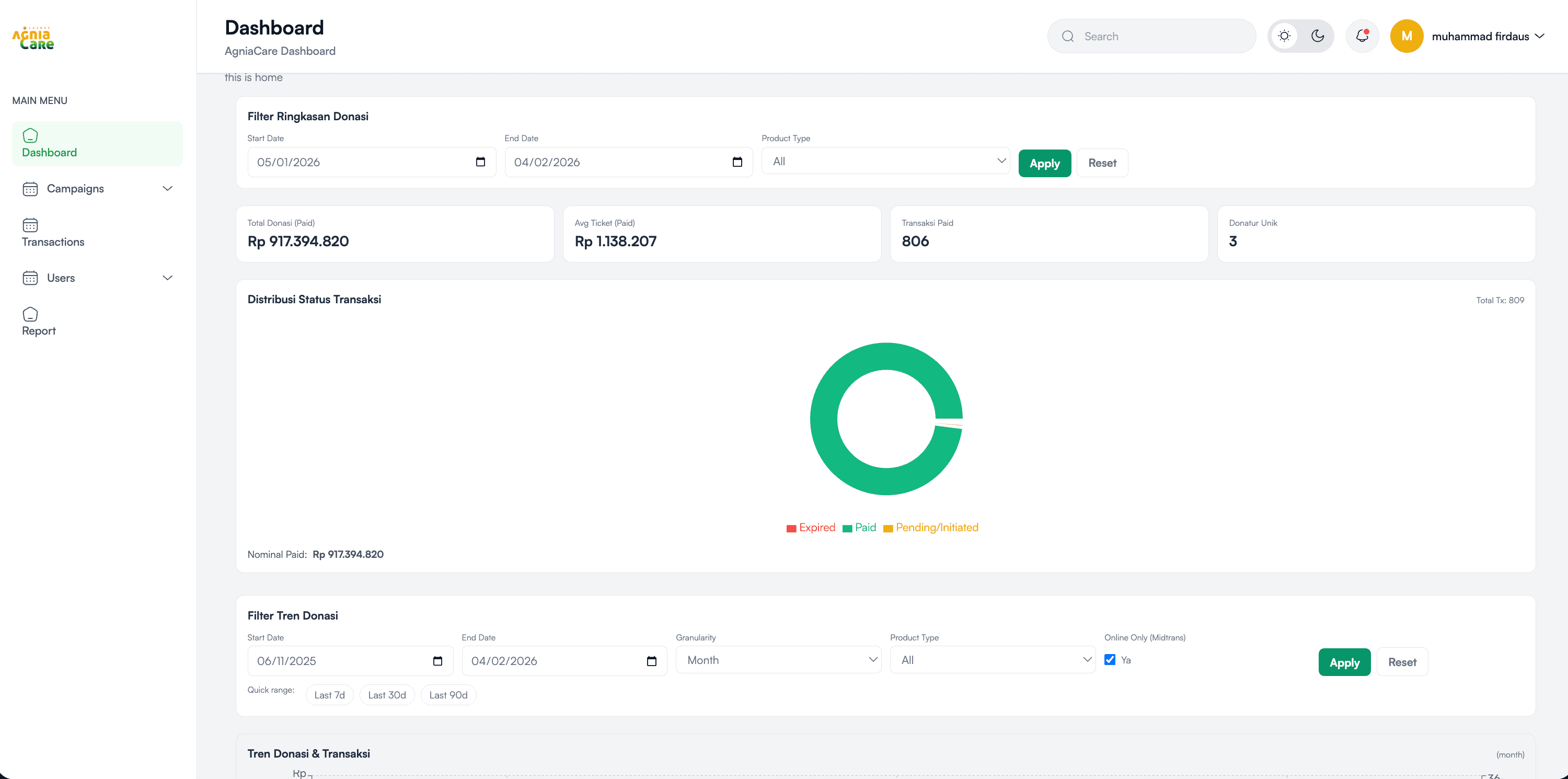Click the Tren Donasi & Transaksi heading
The width and height of the screenshot is (1568, 779).
[x=308, y=753]
